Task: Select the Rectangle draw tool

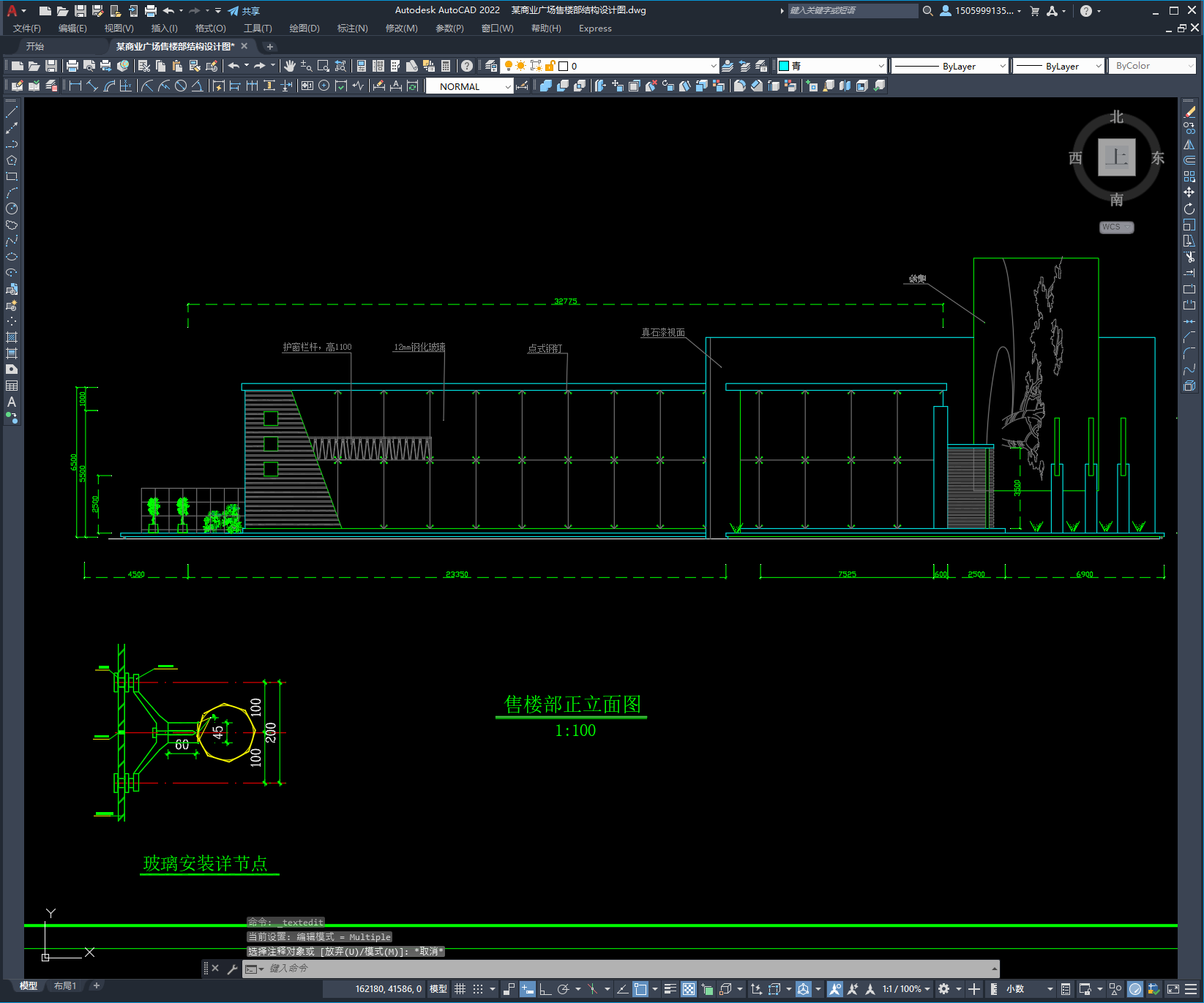Action: (12, 176)
